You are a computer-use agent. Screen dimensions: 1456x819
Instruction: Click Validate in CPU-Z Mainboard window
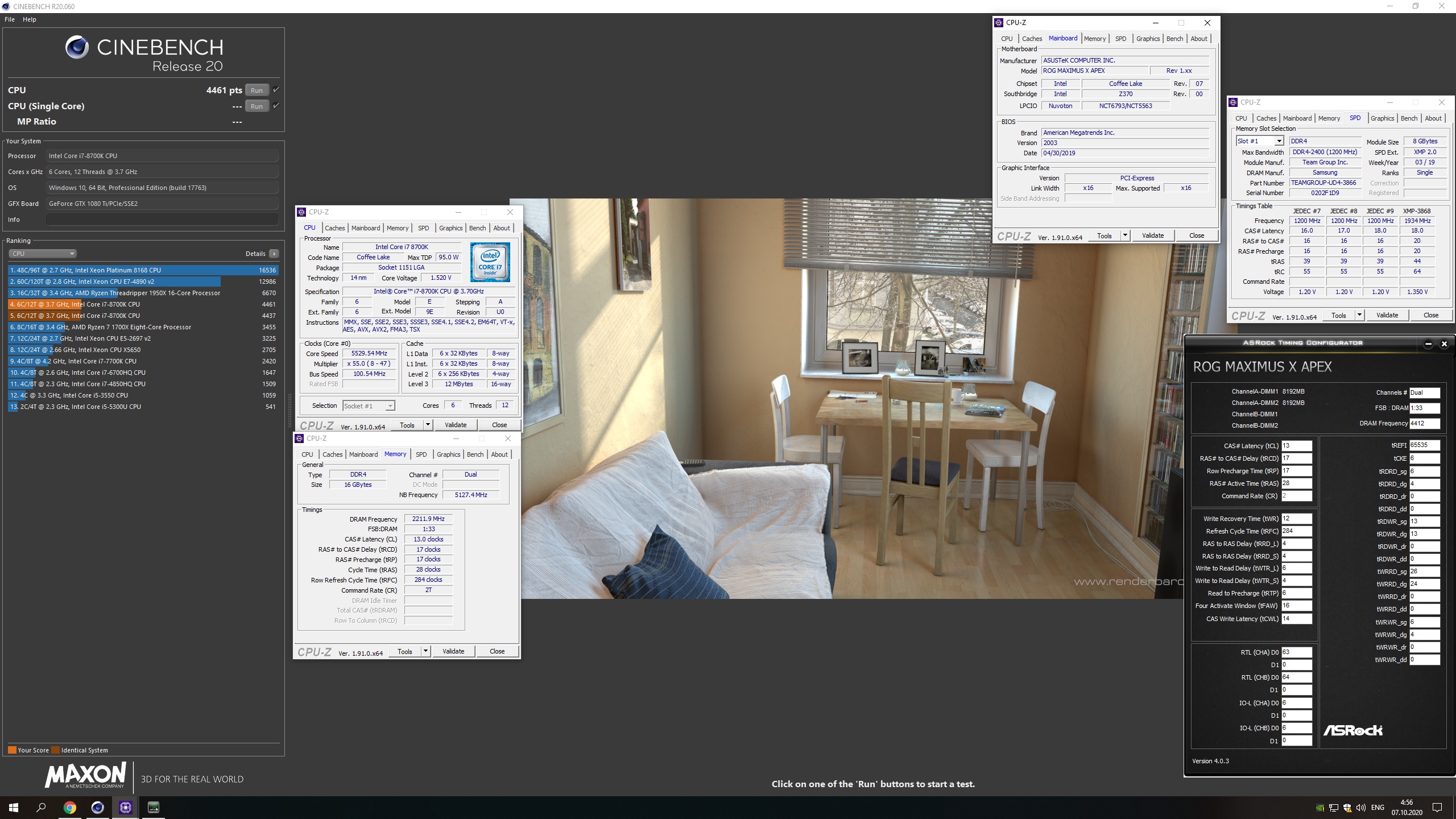click(x=1153, y=235)
